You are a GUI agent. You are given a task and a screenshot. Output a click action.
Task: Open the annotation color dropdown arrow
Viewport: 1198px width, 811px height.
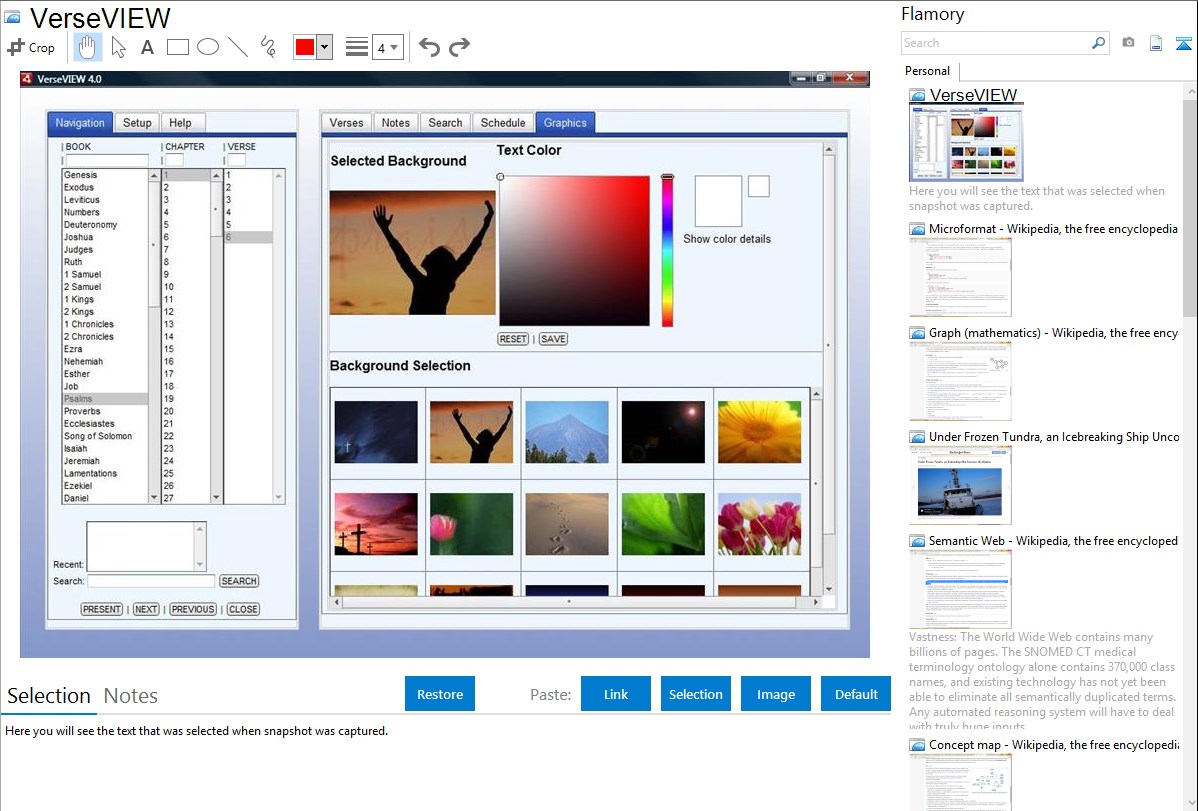(324, 47)
